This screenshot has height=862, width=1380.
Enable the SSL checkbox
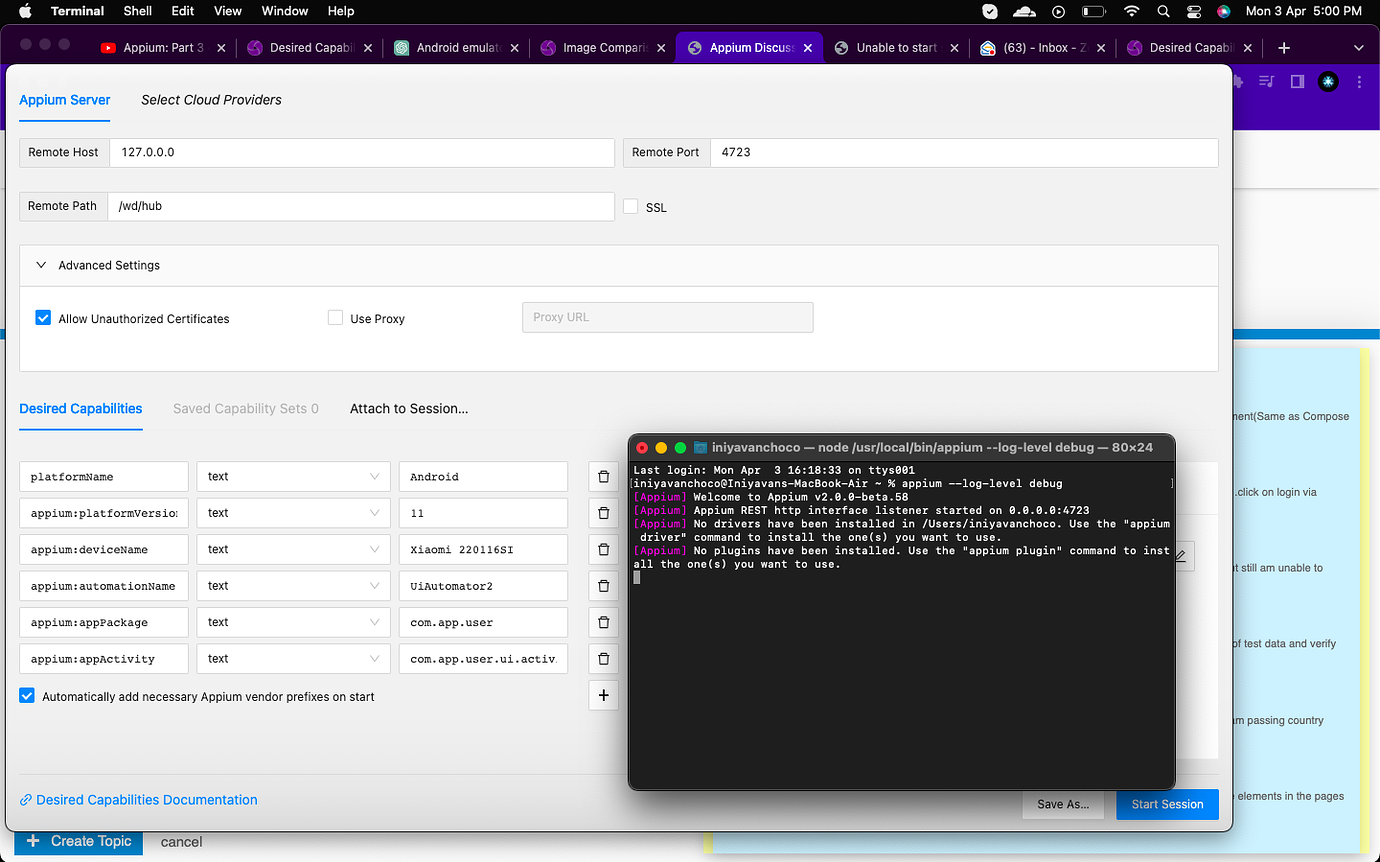click(x=630, y=206)
